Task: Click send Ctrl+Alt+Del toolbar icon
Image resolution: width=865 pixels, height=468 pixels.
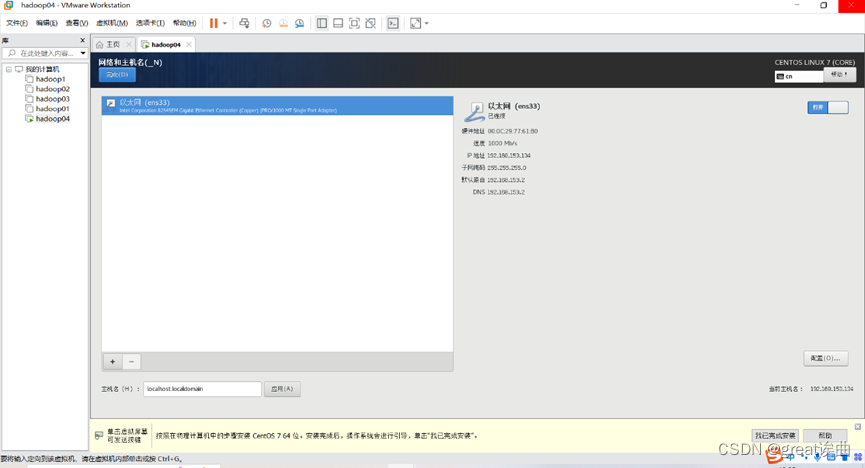Action: point(244,23)
